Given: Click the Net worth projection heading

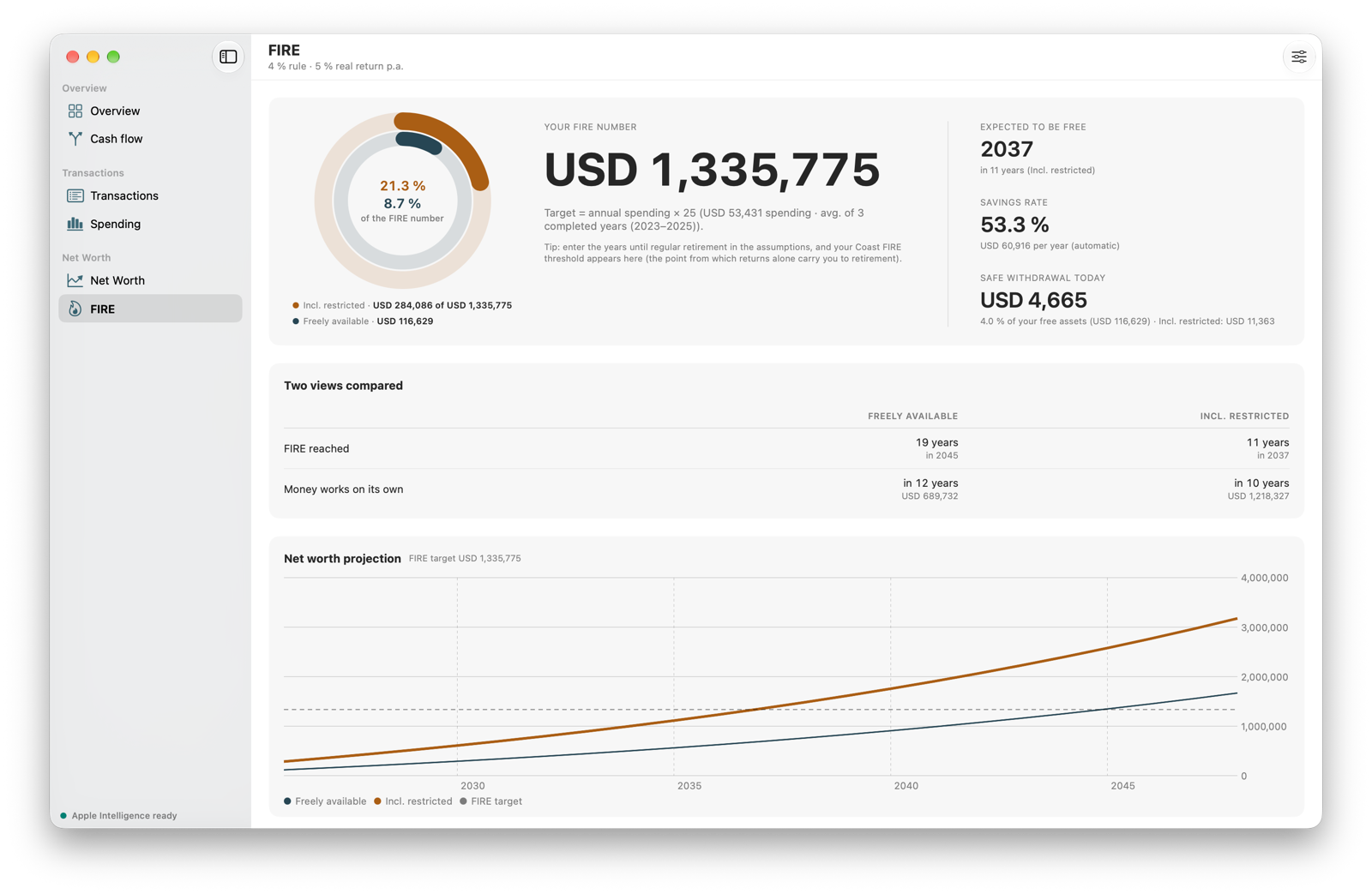Looking at the screenshot, I should point(342,558).
